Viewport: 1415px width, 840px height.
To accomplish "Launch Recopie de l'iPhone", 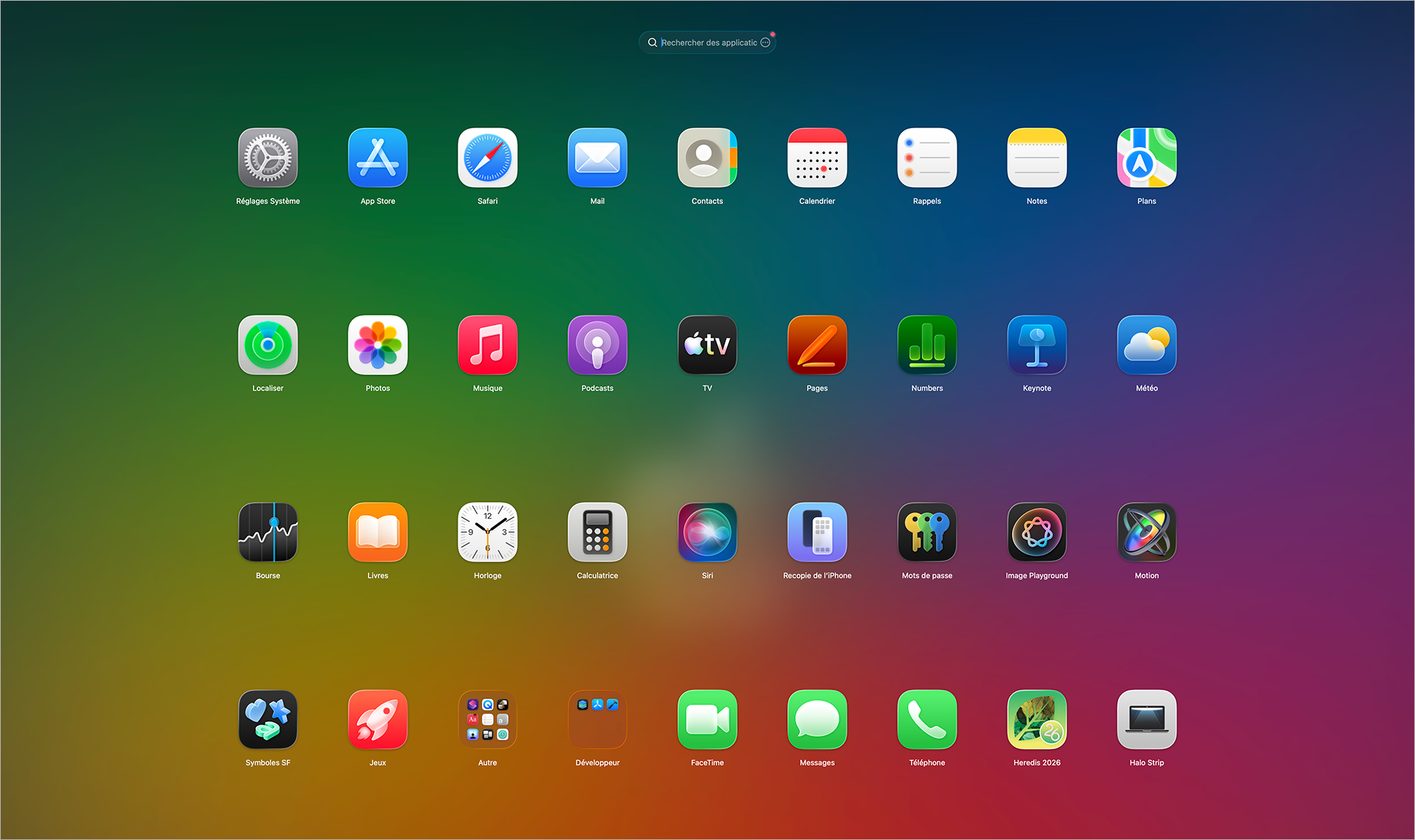I will pyautogui.click(x=817, y=532).
